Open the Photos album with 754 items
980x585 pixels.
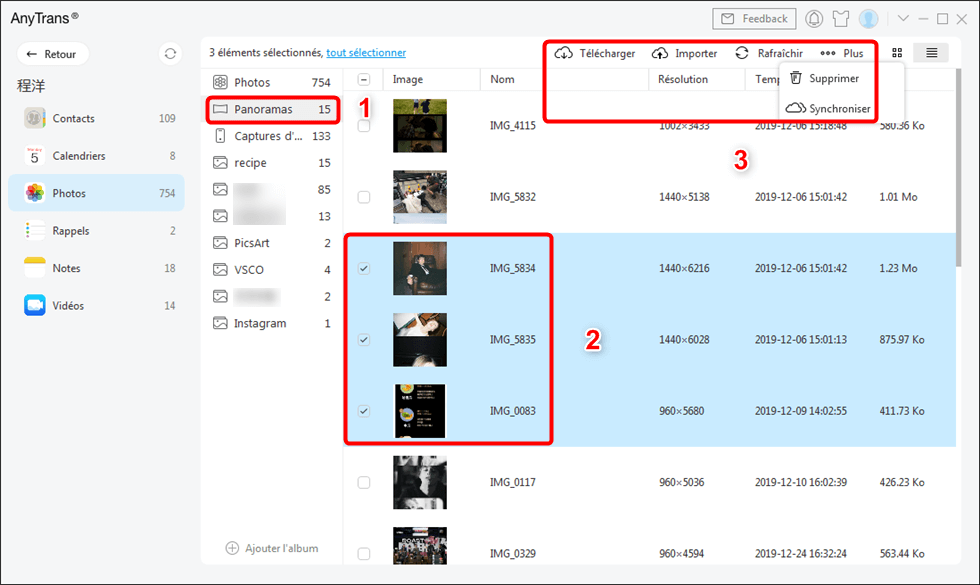272,82
